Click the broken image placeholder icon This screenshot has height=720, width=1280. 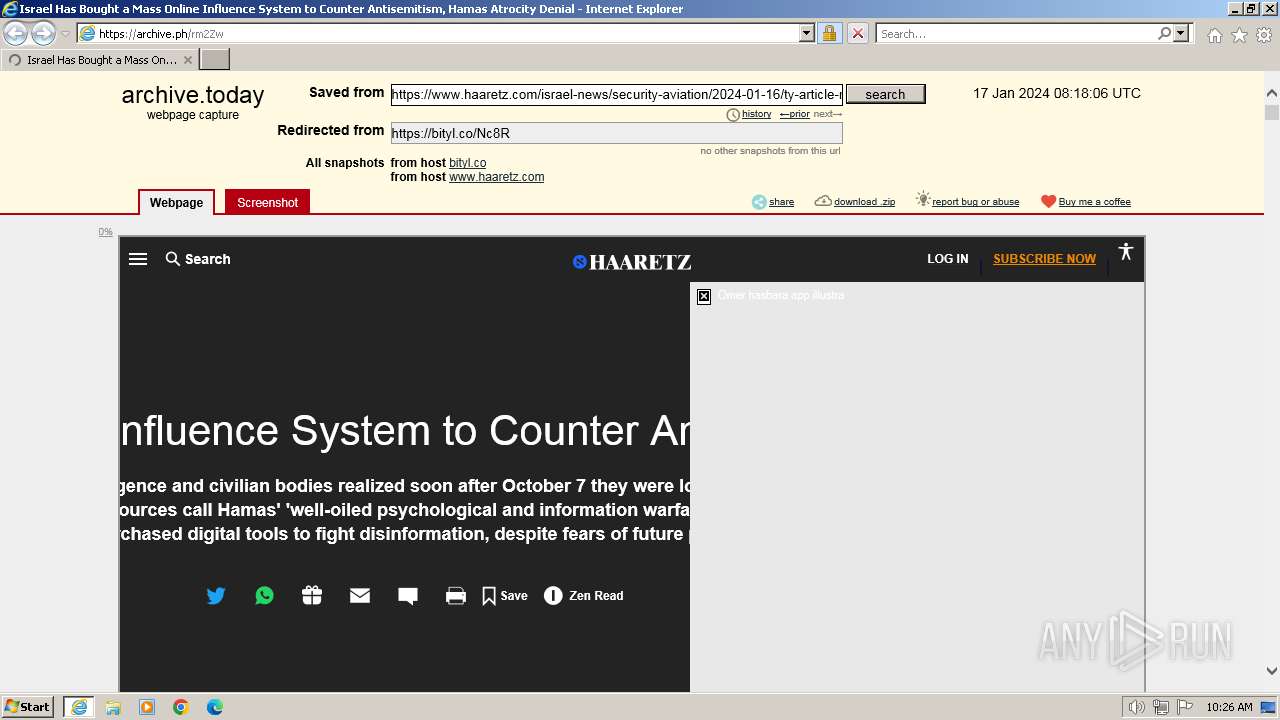[x=704, y=296]
